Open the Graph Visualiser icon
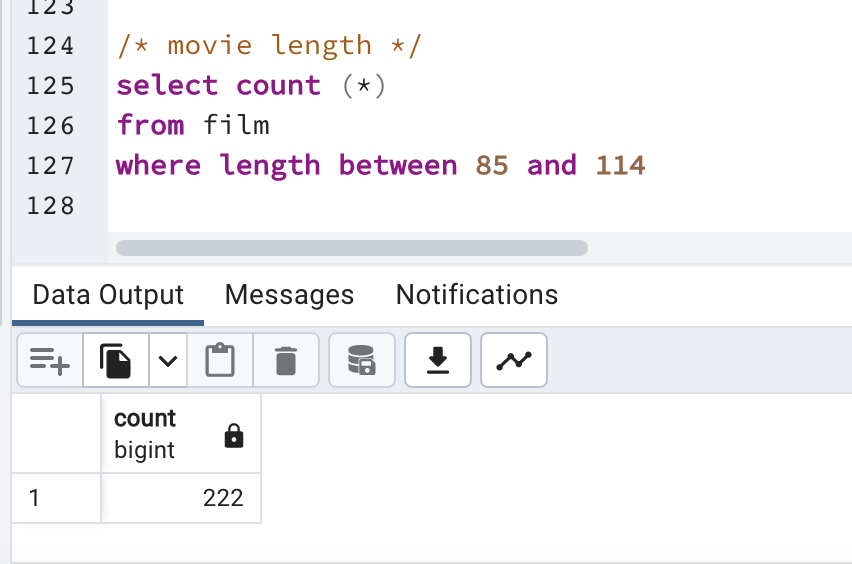 (514, 360)
